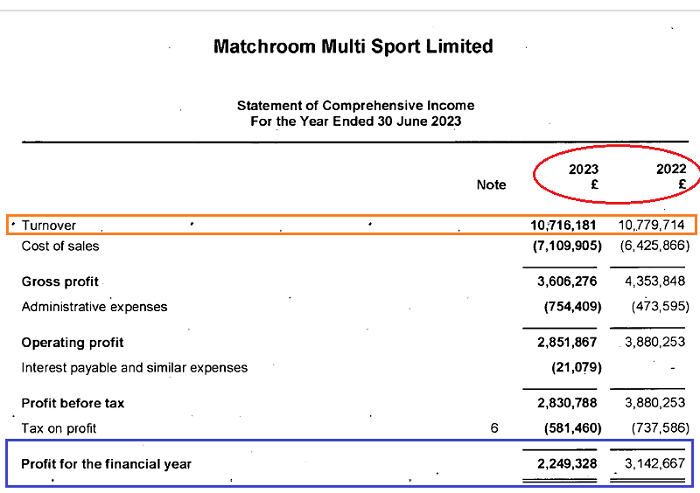Select the Administrative expenses label
Image resolution: width=700 pixels, height=493 pixels.
point(94,307)
